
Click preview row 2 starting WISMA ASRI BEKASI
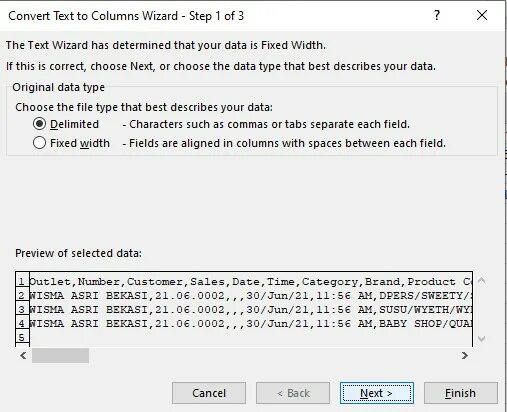click(251, 296)
